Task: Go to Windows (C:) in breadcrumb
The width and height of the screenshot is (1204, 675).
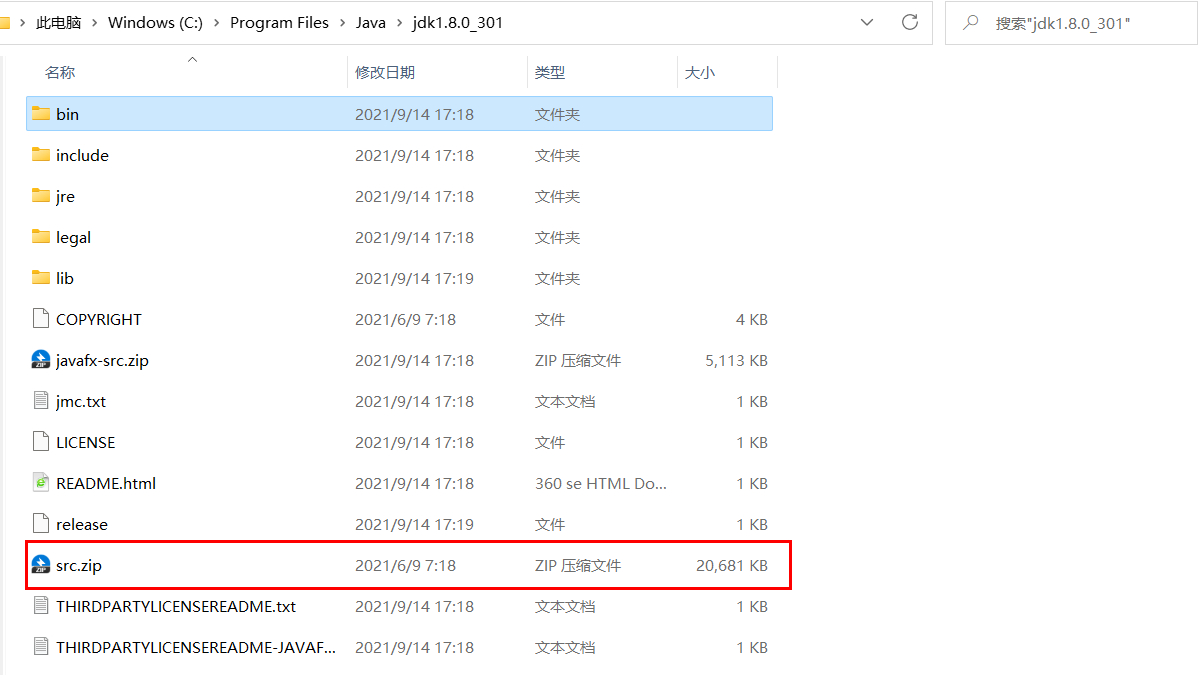Action: click(x=155, y=22)
